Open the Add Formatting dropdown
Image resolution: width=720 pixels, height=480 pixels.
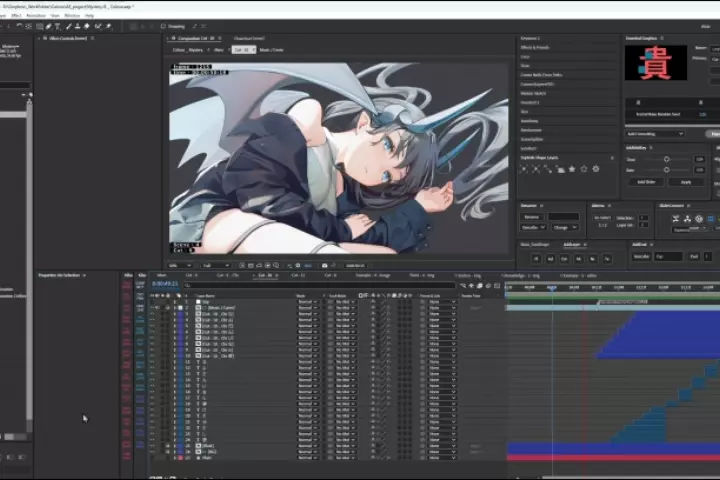tap(654, 134)
